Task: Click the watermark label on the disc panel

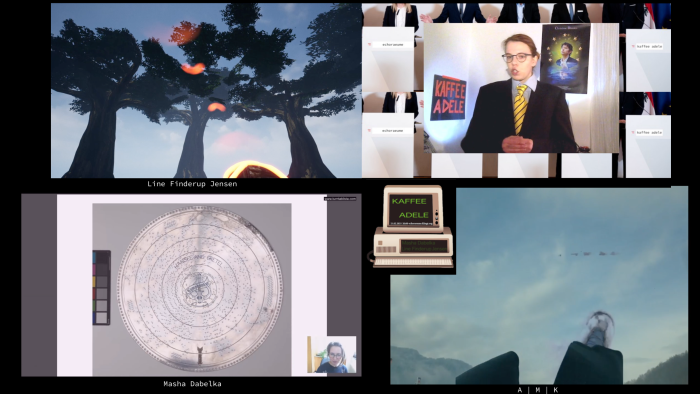Action: point(340,199)
